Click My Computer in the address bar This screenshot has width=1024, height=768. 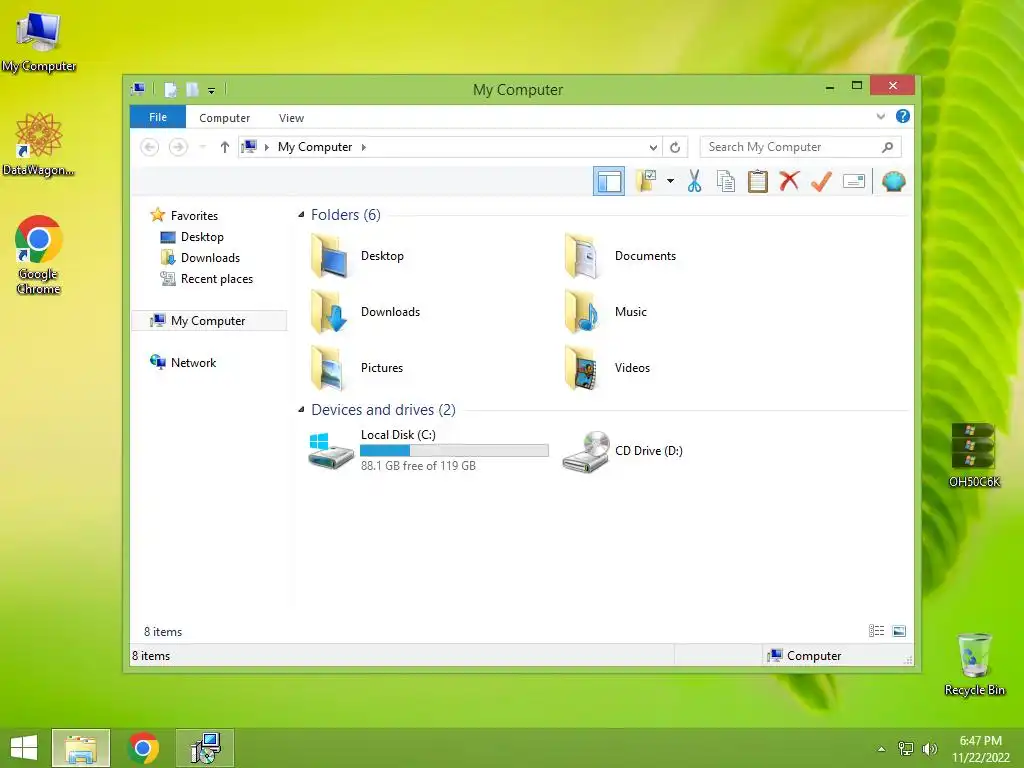(x=315, y=147)
